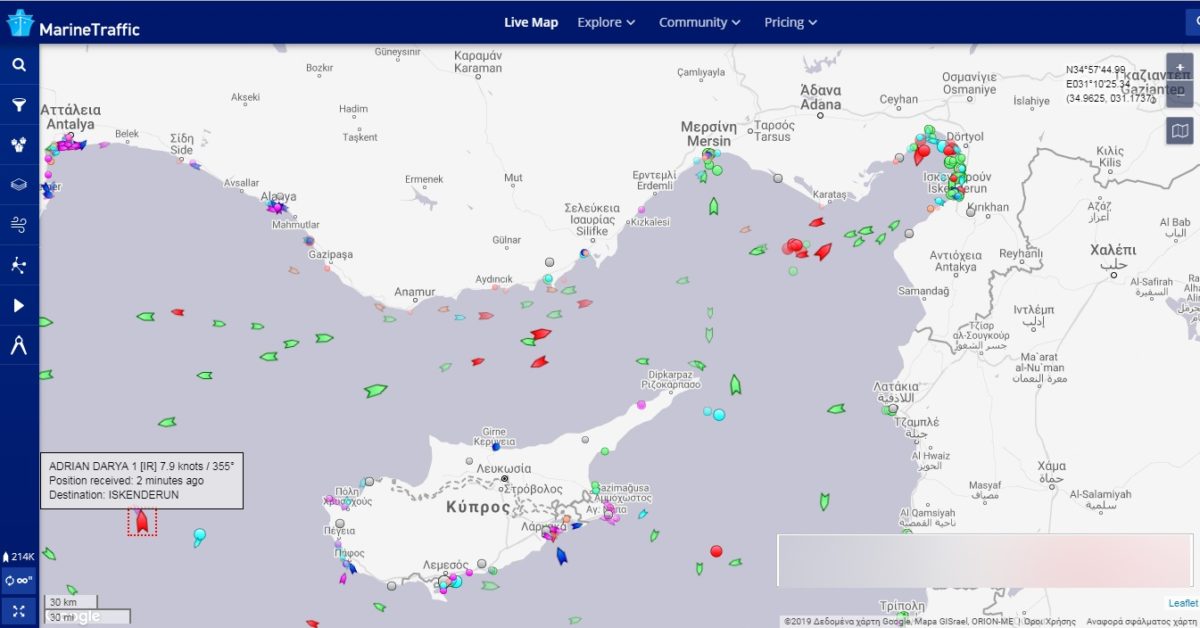Screen dimensions: 1200x628
Task: Select the Live Map tab
Action: (531, 22)
